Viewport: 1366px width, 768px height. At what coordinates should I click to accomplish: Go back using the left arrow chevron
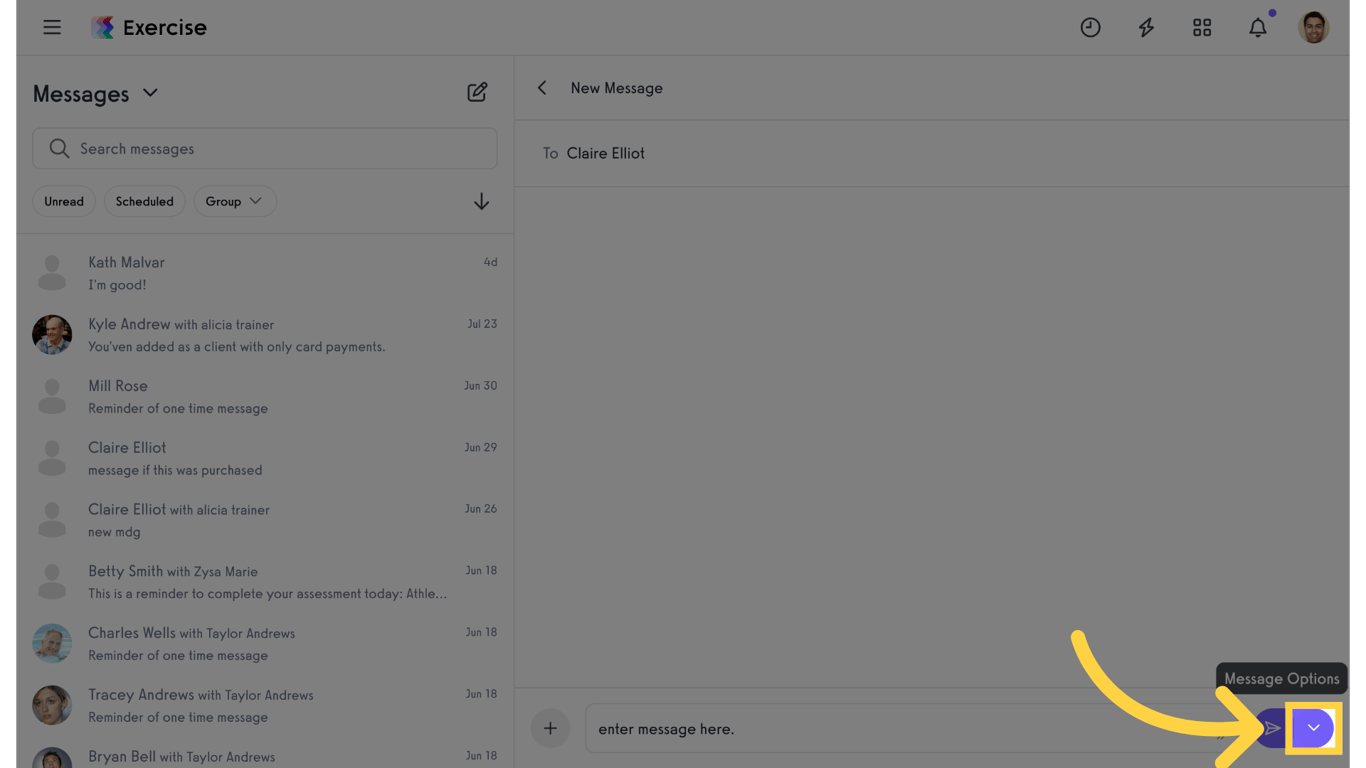[x=542, y=88]
